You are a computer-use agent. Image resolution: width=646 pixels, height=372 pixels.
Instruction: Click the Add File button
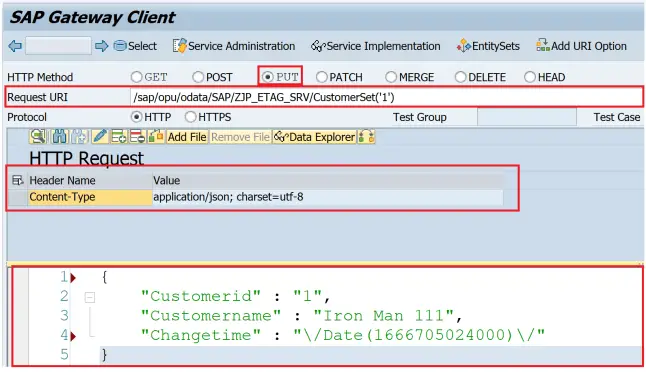[x=187, y=137]
